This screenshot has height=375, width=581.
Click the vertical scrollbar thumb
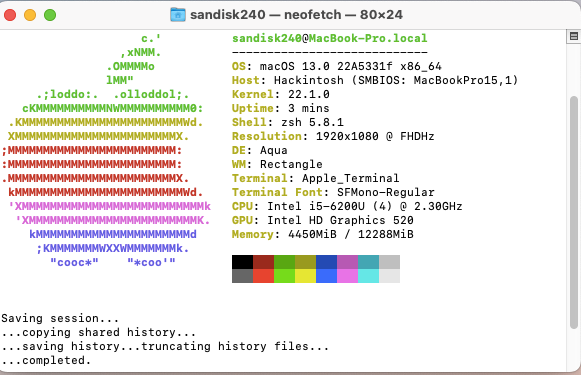[x=574, y=212]
